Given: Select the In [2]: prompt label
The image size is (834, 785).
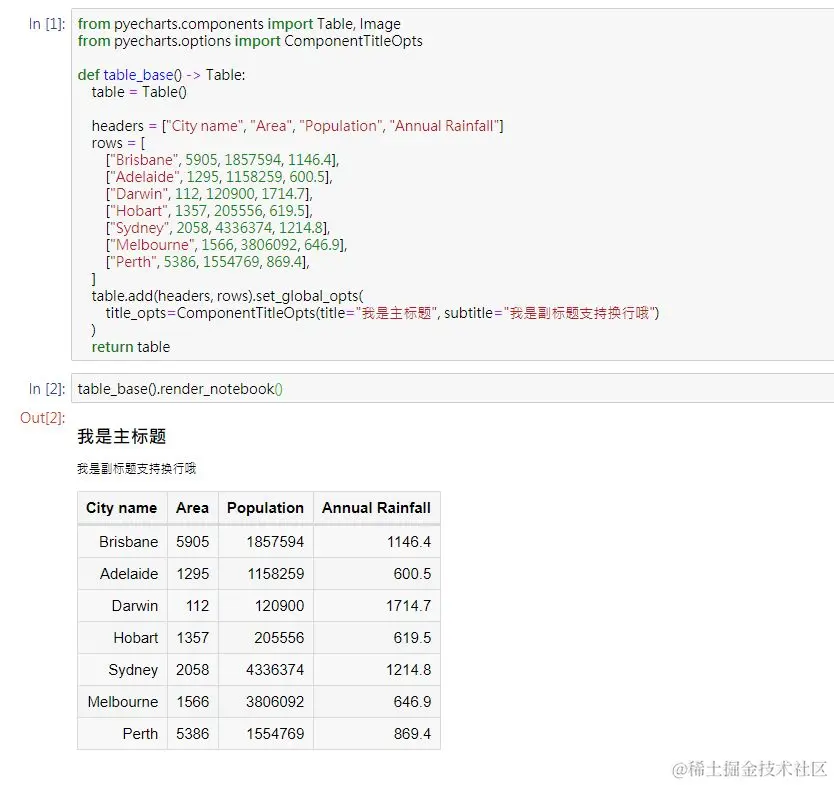Looking at the screenshot, I should pyautogui.click(x=47, y=389).
